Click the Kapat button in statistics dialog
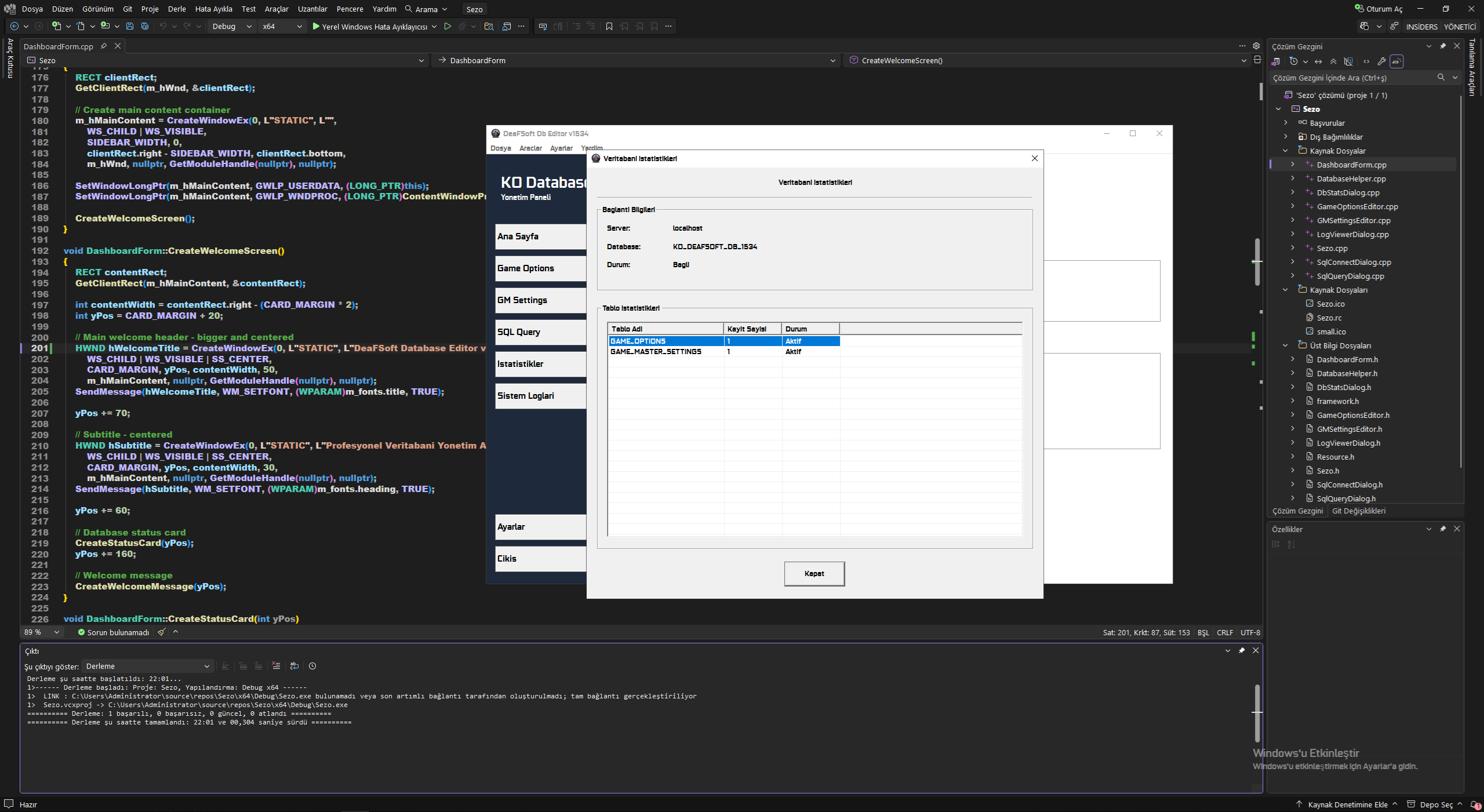This screenshot has width=1484, height=812. (814, 574)
